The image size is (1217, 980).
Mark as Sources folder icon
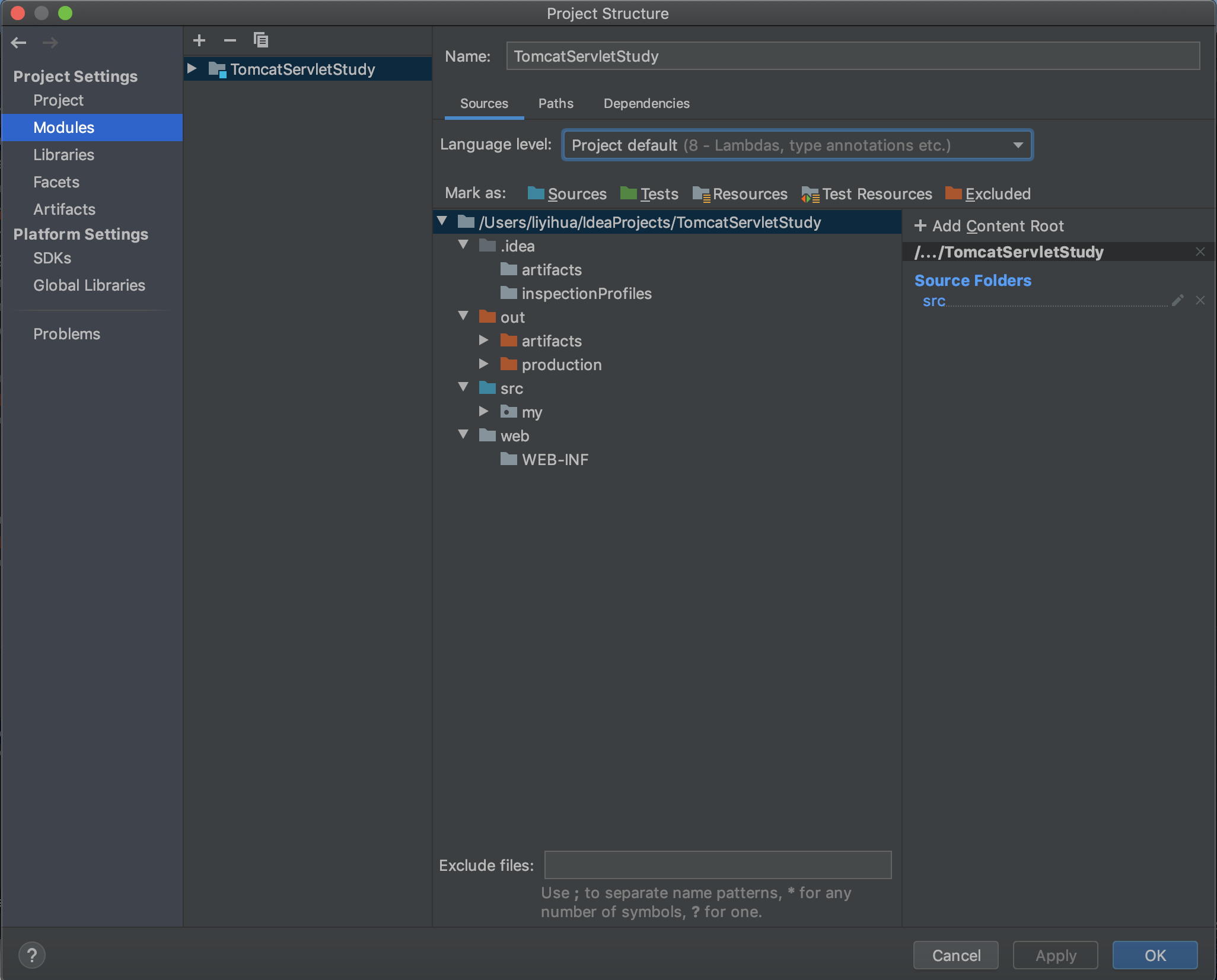tap(536, 193)
